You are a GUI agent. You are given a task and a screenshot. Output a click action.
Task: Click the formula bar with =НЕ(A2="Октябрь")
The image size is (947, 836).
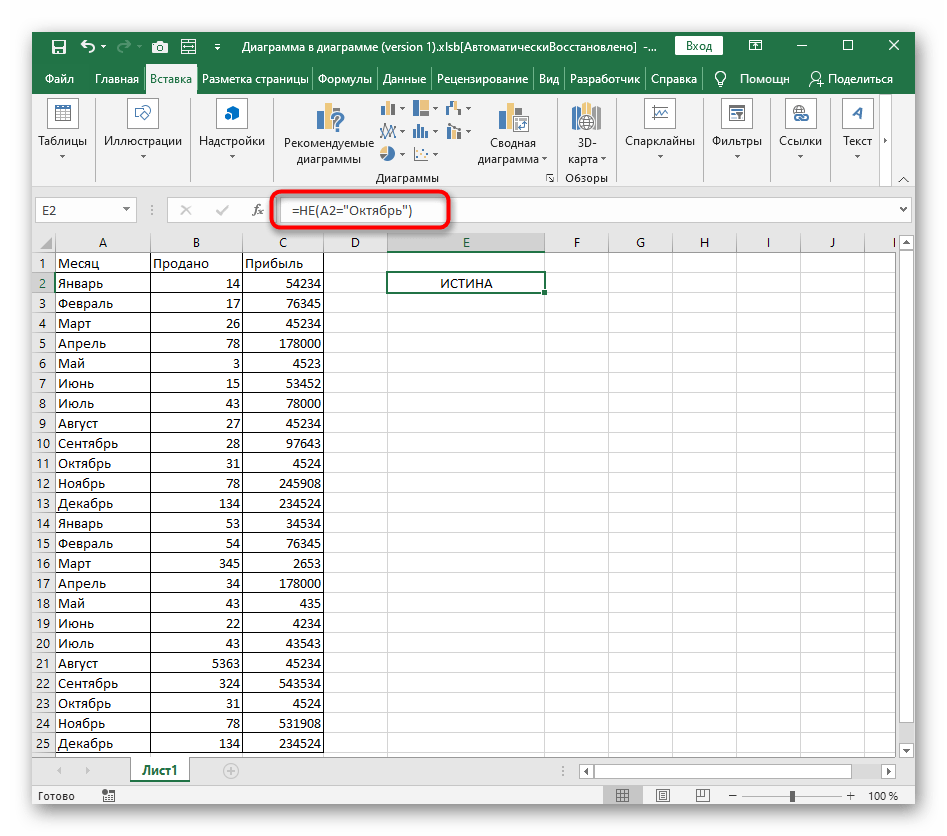(587, 210)
